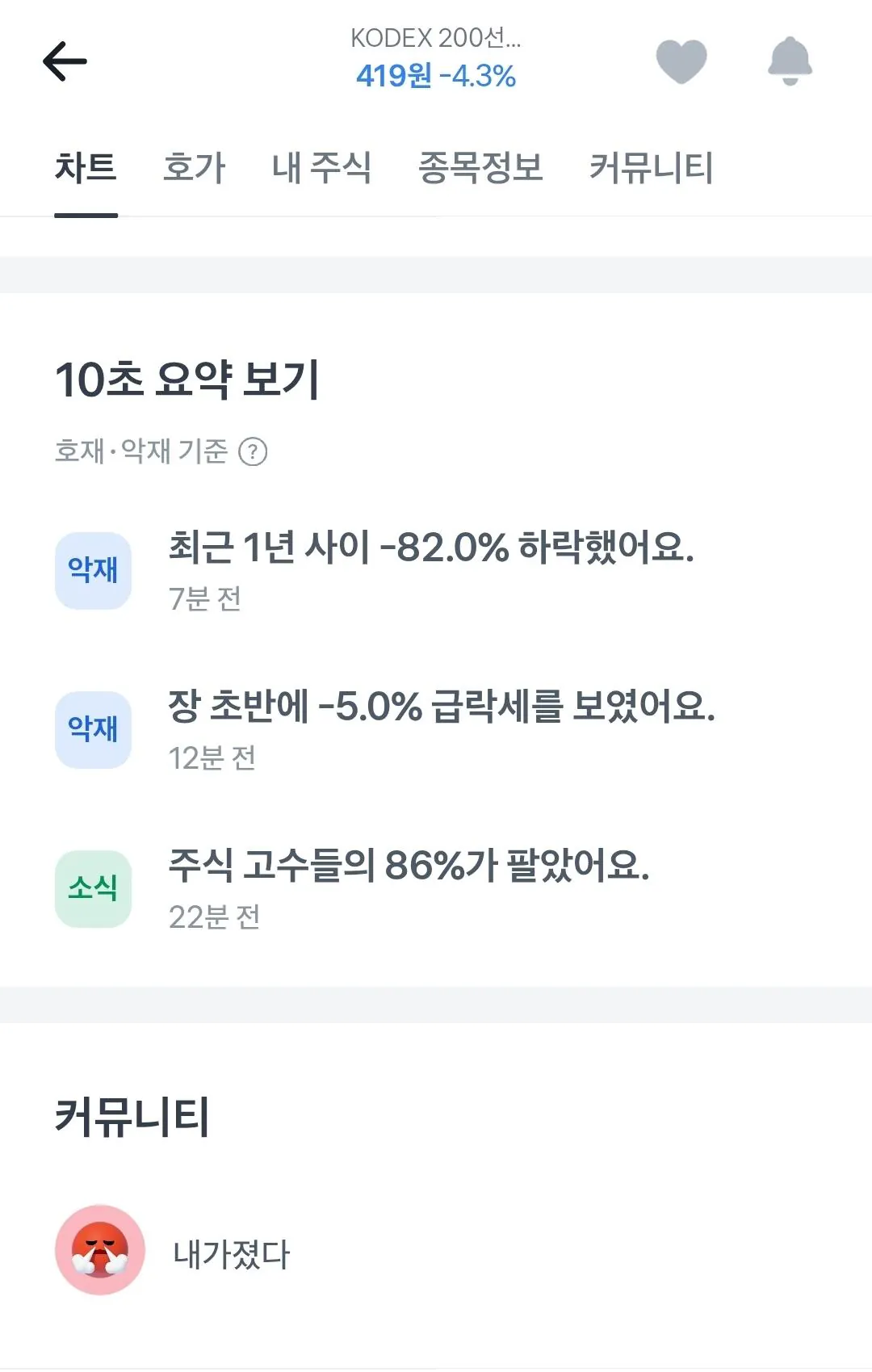The height and width of the screenshot is (1372, 872).
Task: Tap the KODEX 200 stock title
Action: (x=436, y=38)
